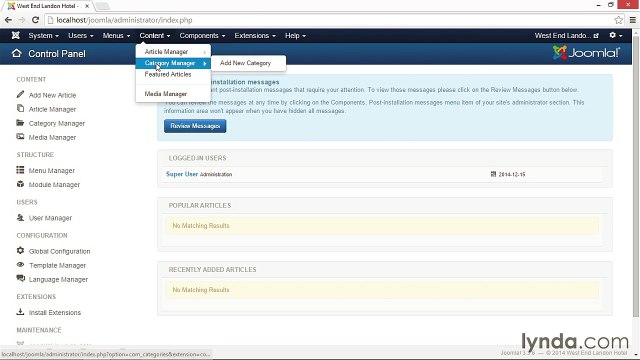
Task: Click the gear icon beside Global Configuration
Action: click(20, 251)
